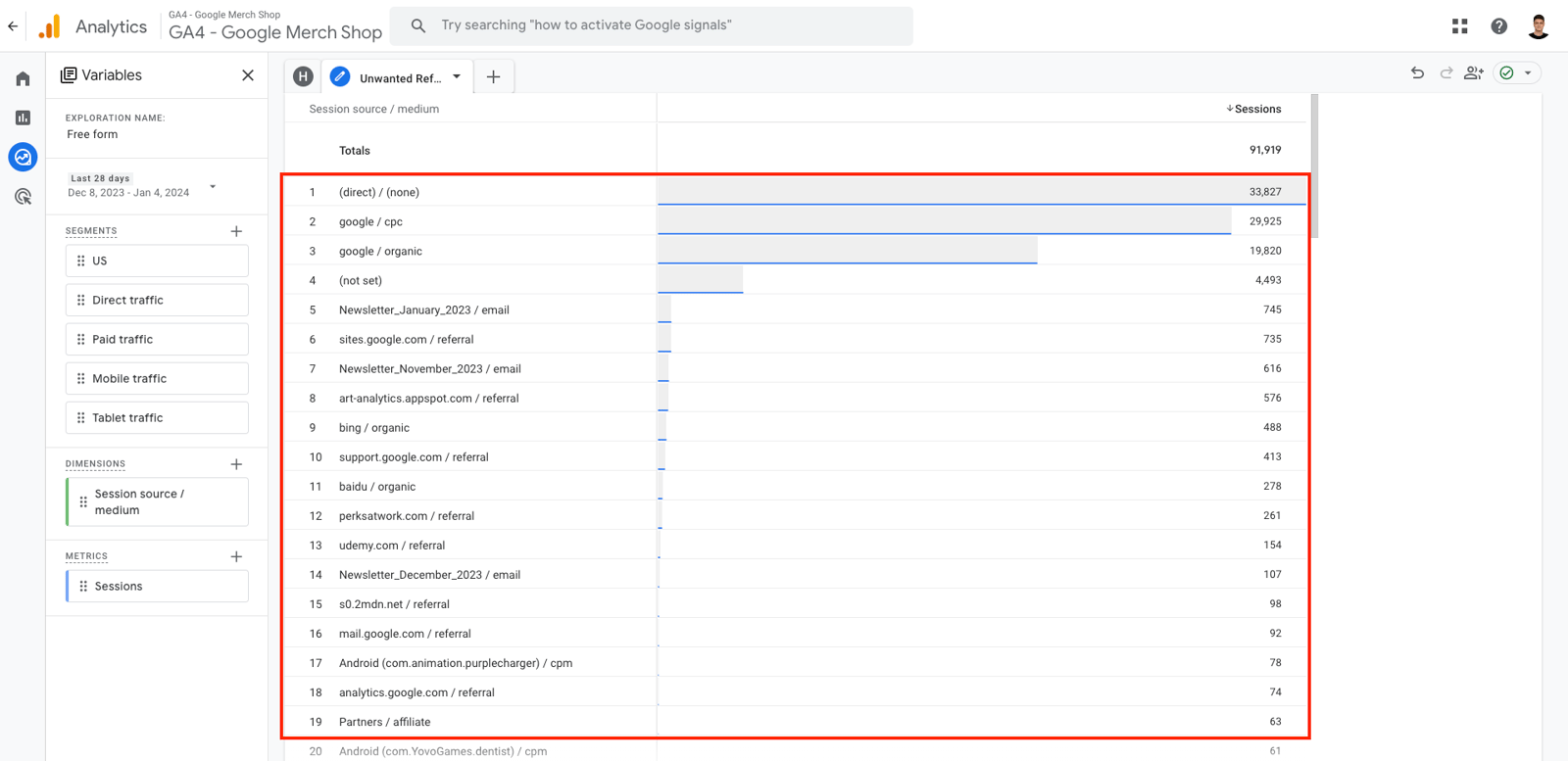This screenshot has width=1568, height=761.
Task: Open the green checkmark status dropdown
Action: (x=1517, y=73)
